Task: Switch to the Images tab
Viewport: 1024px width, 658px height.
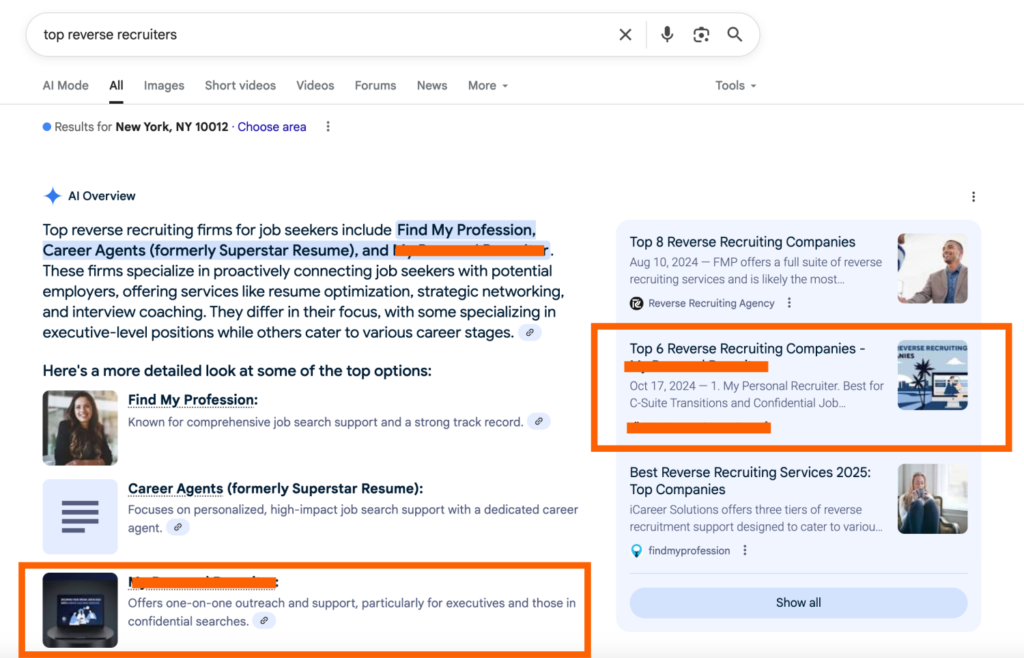Action: pyautogui.click(x=164, y=86)
